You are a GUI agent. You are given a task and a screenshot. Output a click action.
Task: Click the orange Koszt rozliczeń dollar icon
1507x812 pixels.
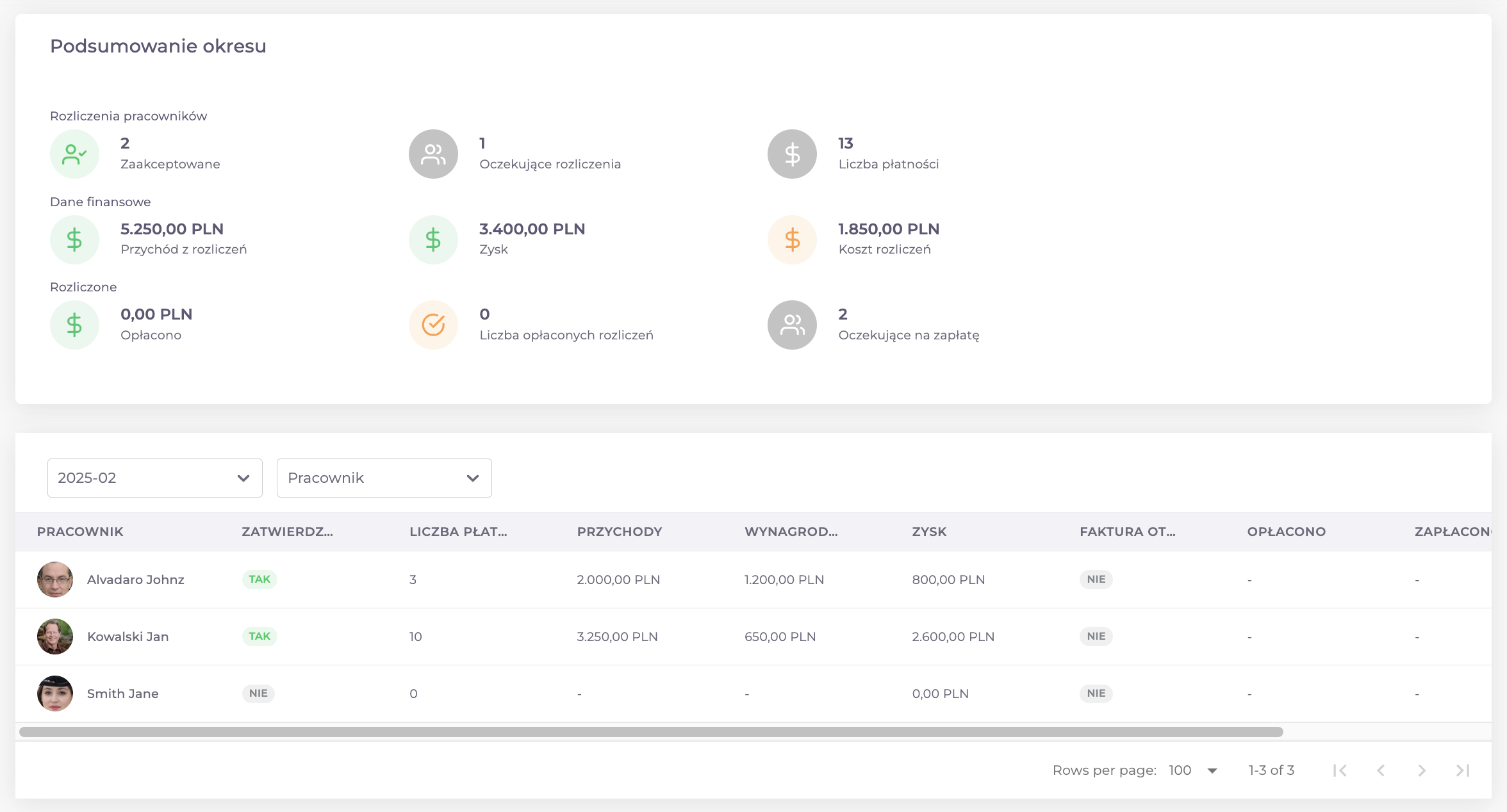792,240
